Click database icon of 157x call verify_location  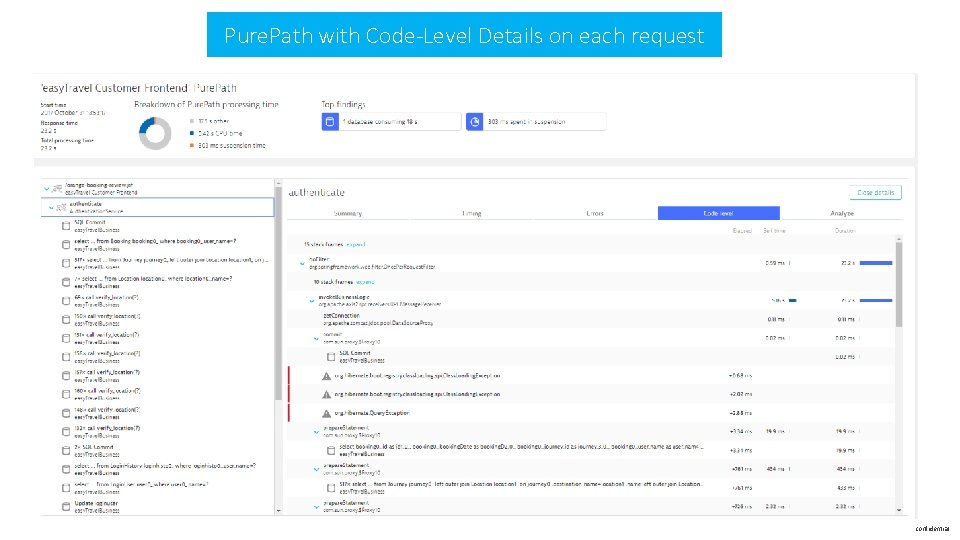click(x=66, y=375)
